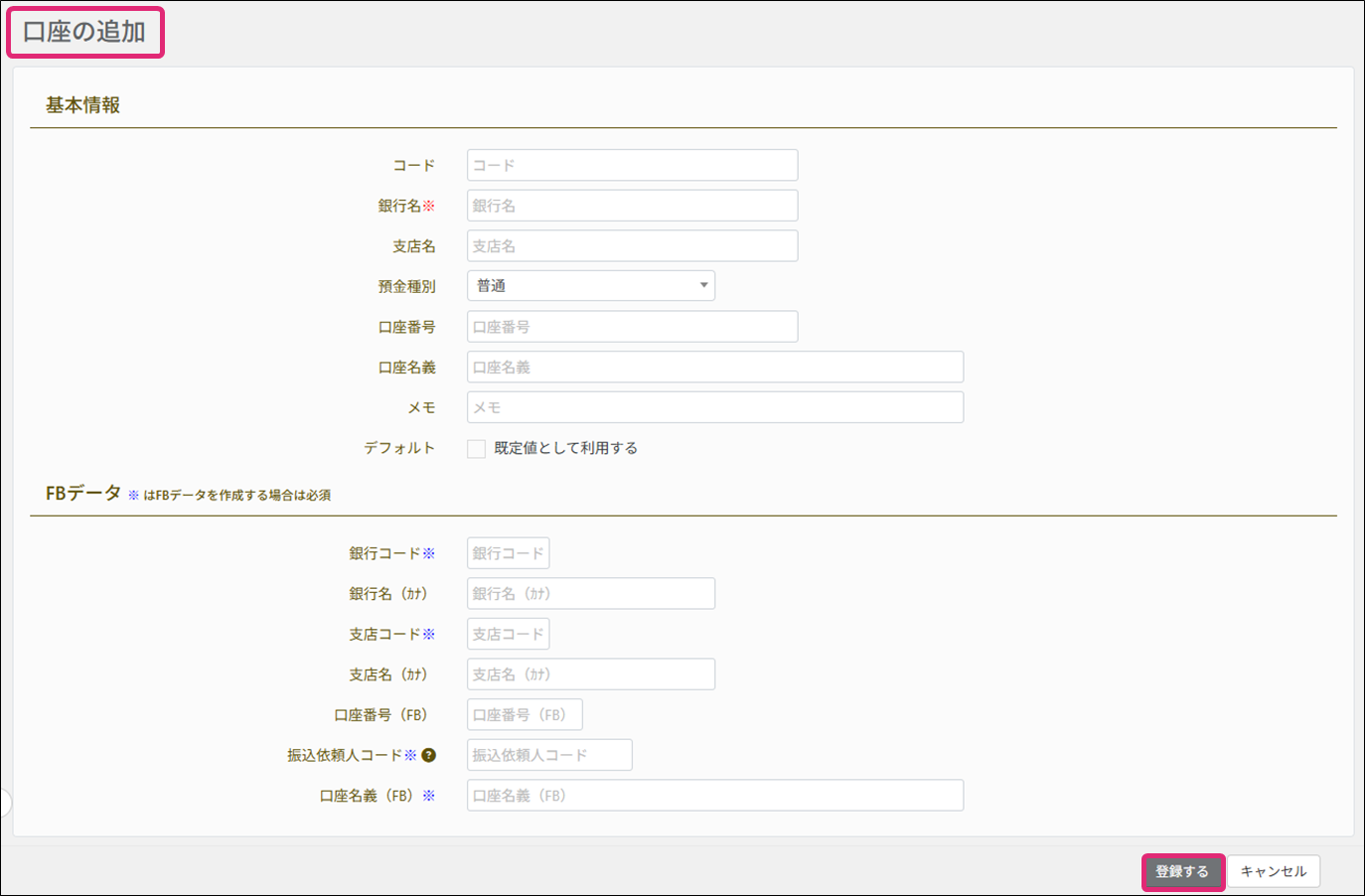
Task: Click the 振込依頼人コード input field
Action: coord(549,755)
